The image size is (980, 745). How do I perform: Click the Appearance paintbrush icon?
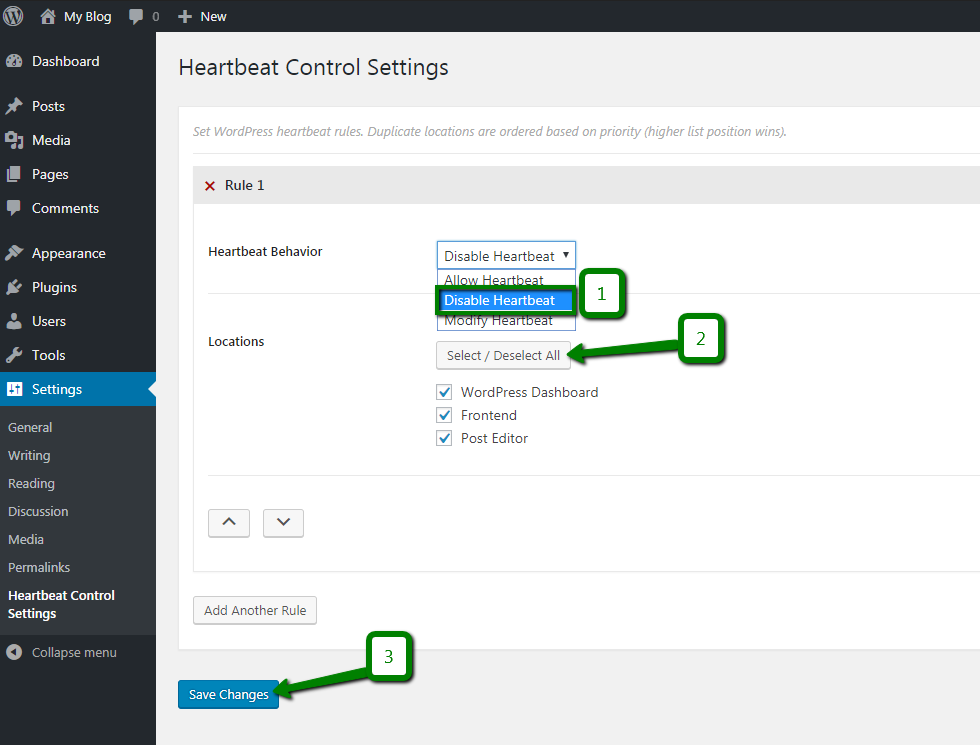tap(14, 253)
